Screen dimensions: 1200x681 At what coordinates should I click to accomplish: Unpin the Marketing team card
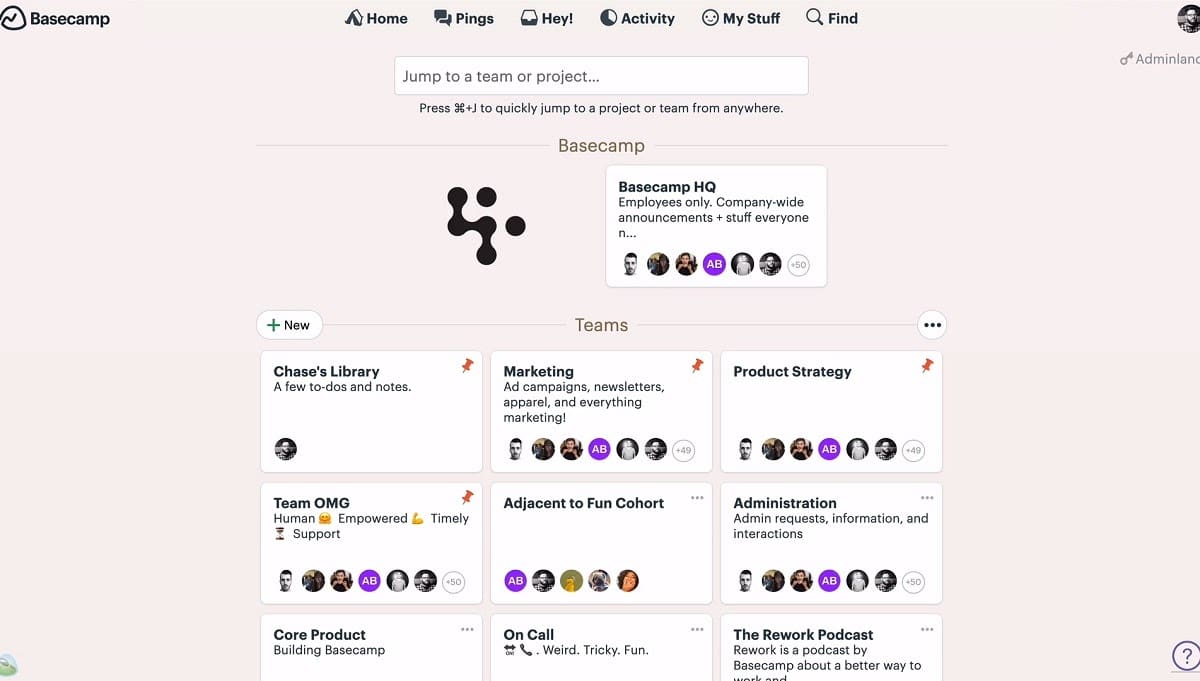696,367
